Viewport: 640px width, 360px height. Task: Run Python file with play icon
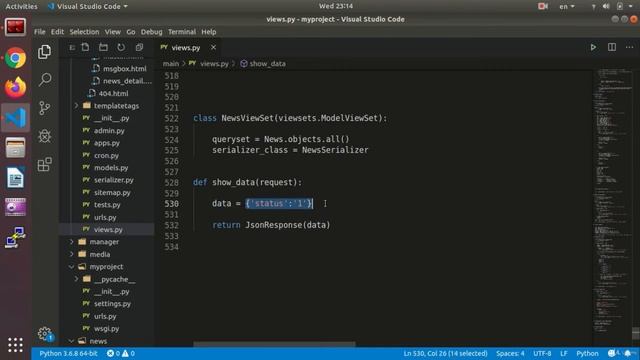click(593, 47)
